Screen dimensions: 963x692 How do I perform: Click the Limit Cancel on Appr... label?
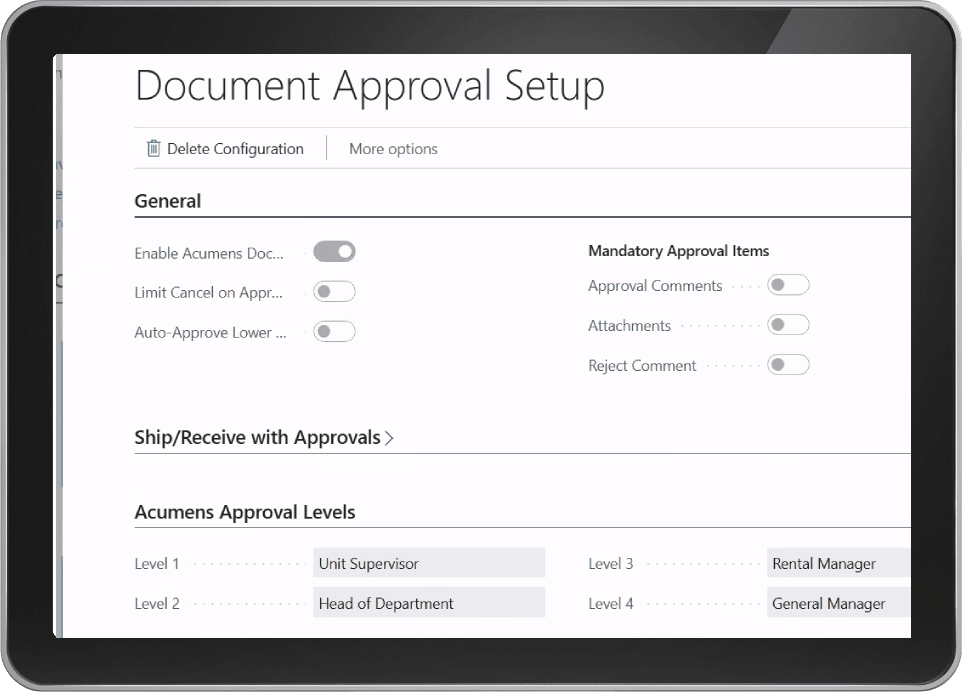tap(208, 293)
